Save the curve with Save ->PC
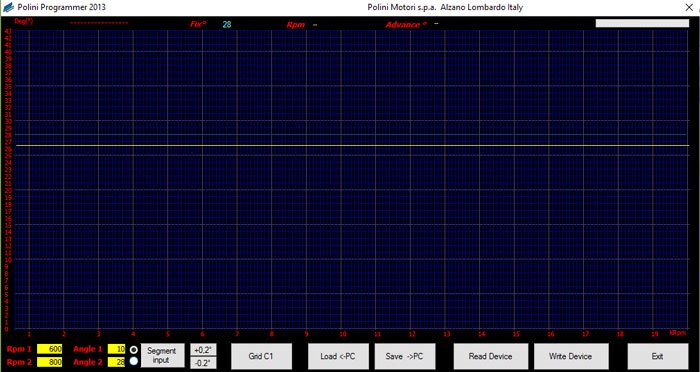 405,356
